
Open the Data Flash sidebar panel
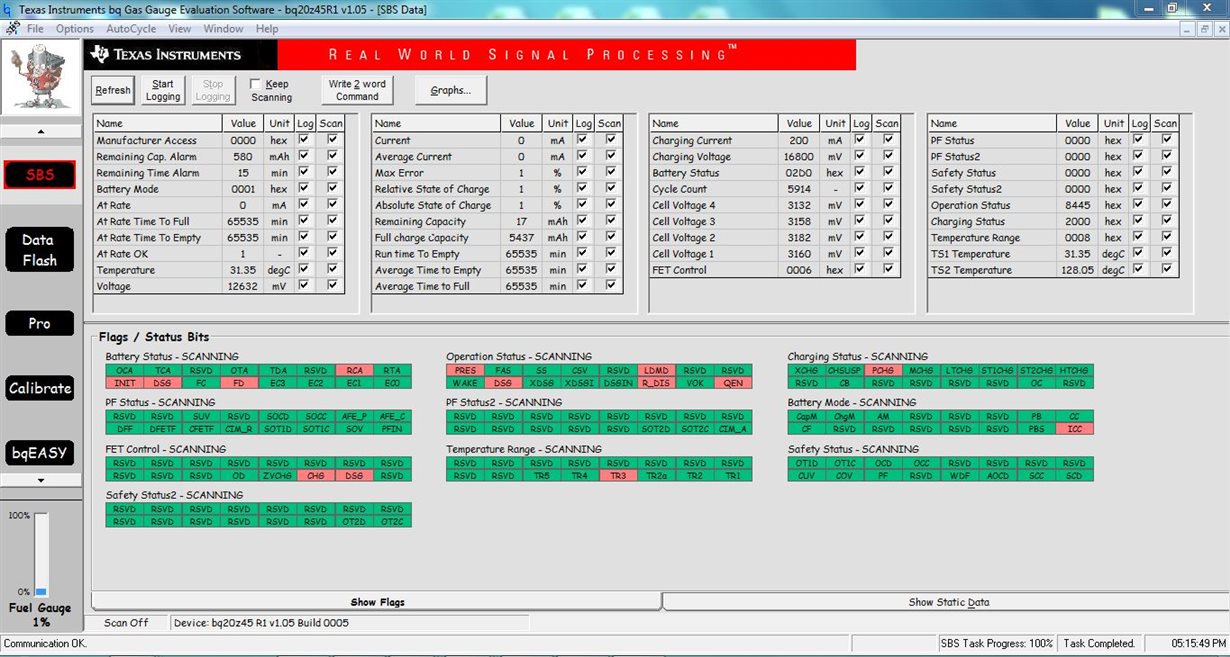point(40,250)
